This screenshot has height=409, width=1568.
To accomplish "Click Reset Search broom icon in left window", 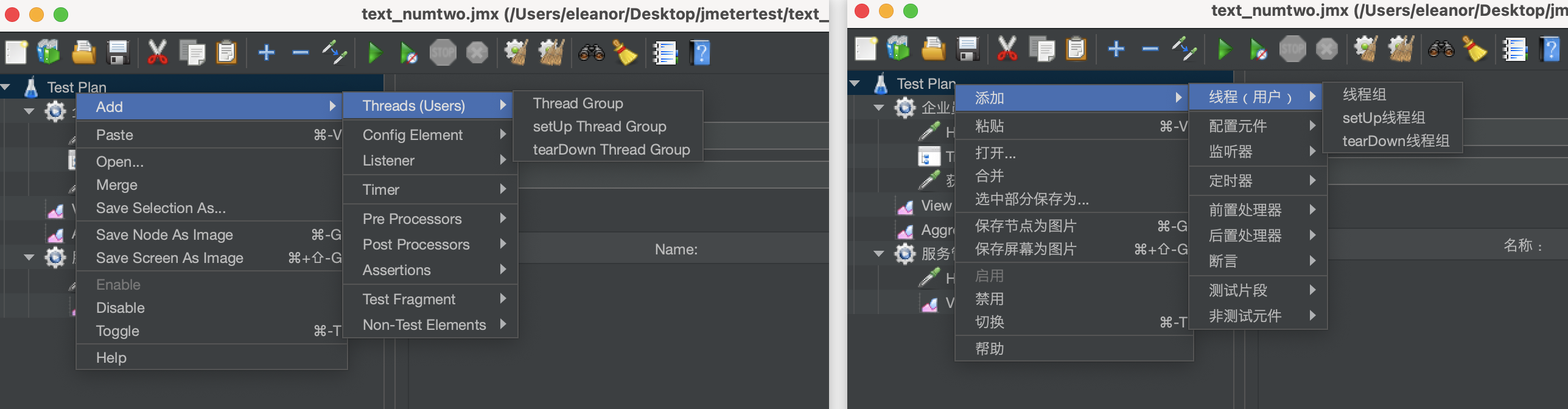I will coord(625,52).
